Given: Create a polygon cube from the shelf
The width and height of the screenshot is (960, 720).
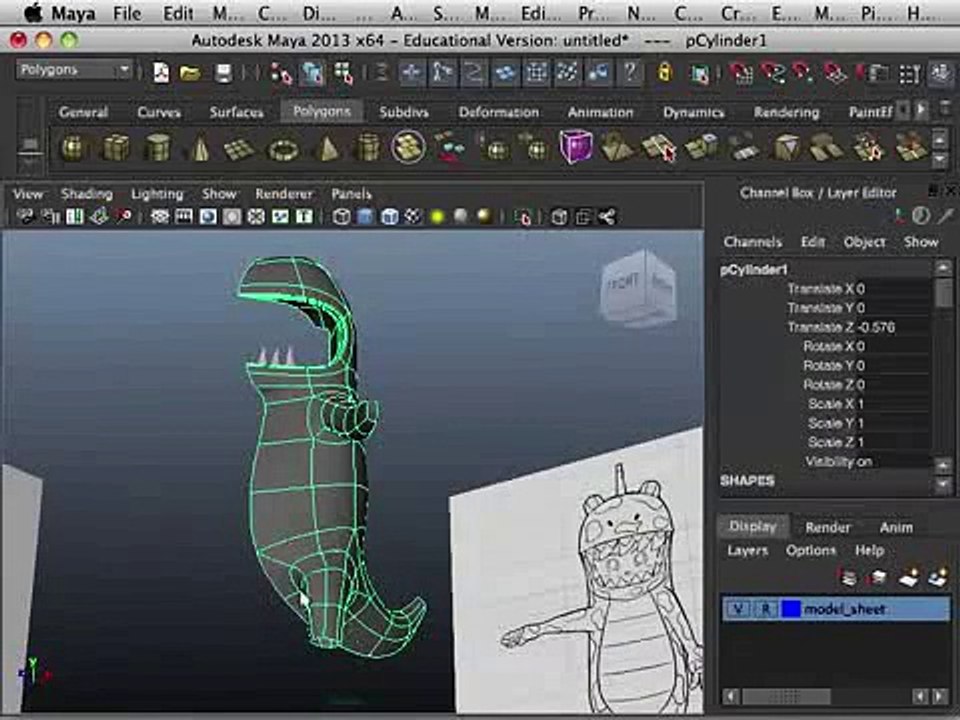Looking at the screenshot, I should tap(116, 148).
